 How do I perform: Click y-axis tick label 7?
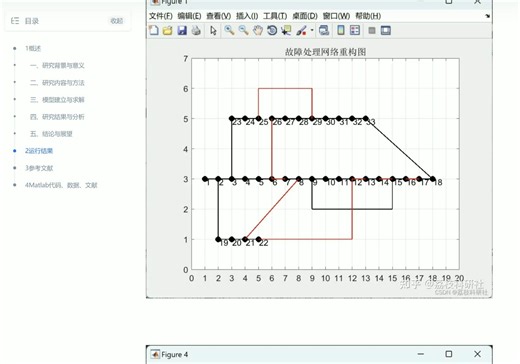(x=186, y=59)
